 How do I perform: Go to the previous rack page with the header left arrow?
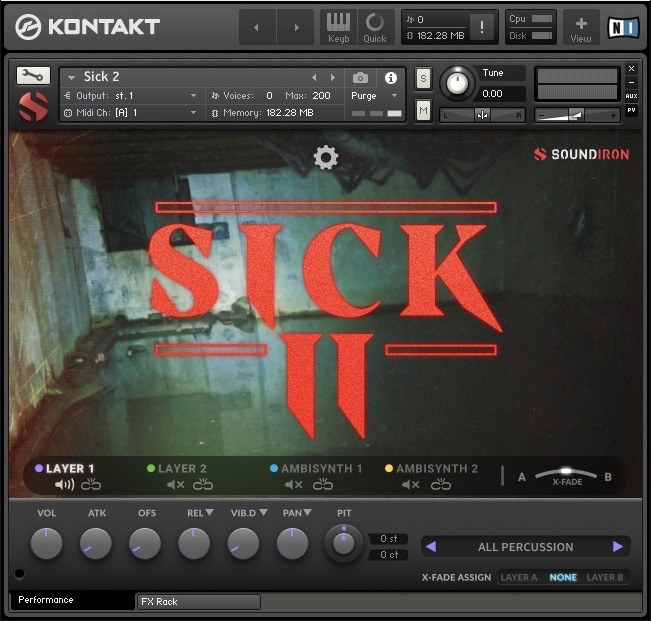click(x=257, y=27)
